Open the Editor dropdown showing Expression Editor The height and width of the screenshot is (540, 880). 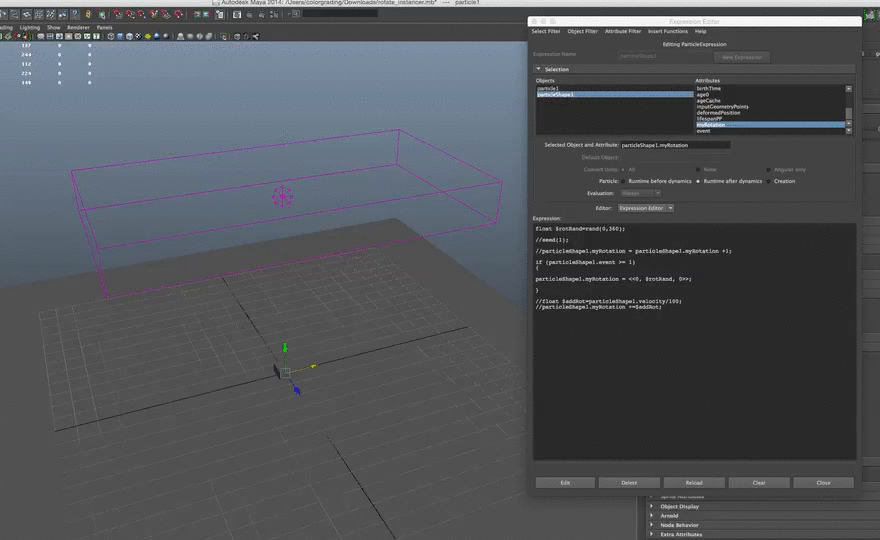(x=646, y=208)
